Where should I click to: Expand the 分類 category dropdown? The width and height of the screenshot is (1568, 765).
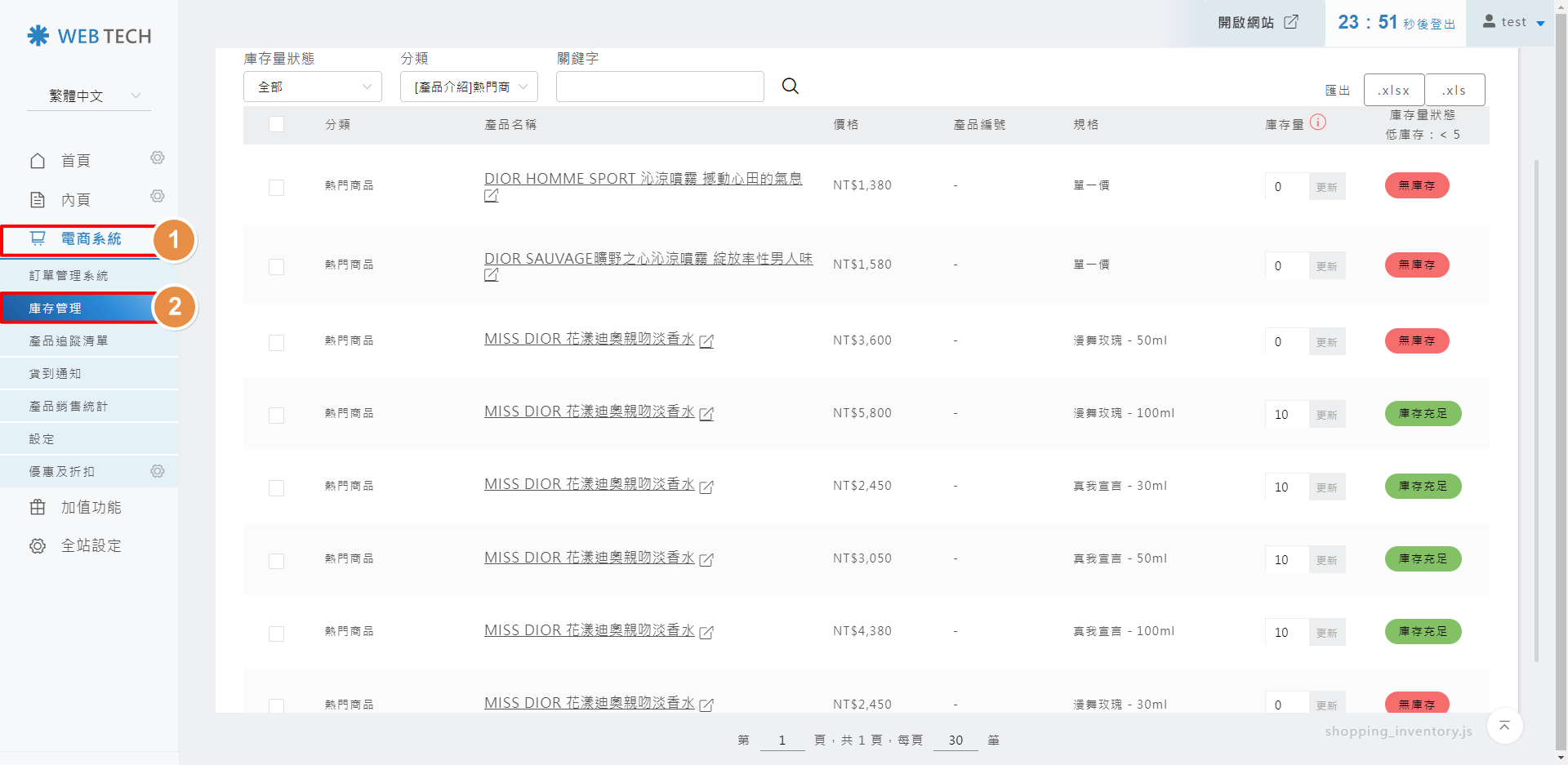click(x=469, y=87)
